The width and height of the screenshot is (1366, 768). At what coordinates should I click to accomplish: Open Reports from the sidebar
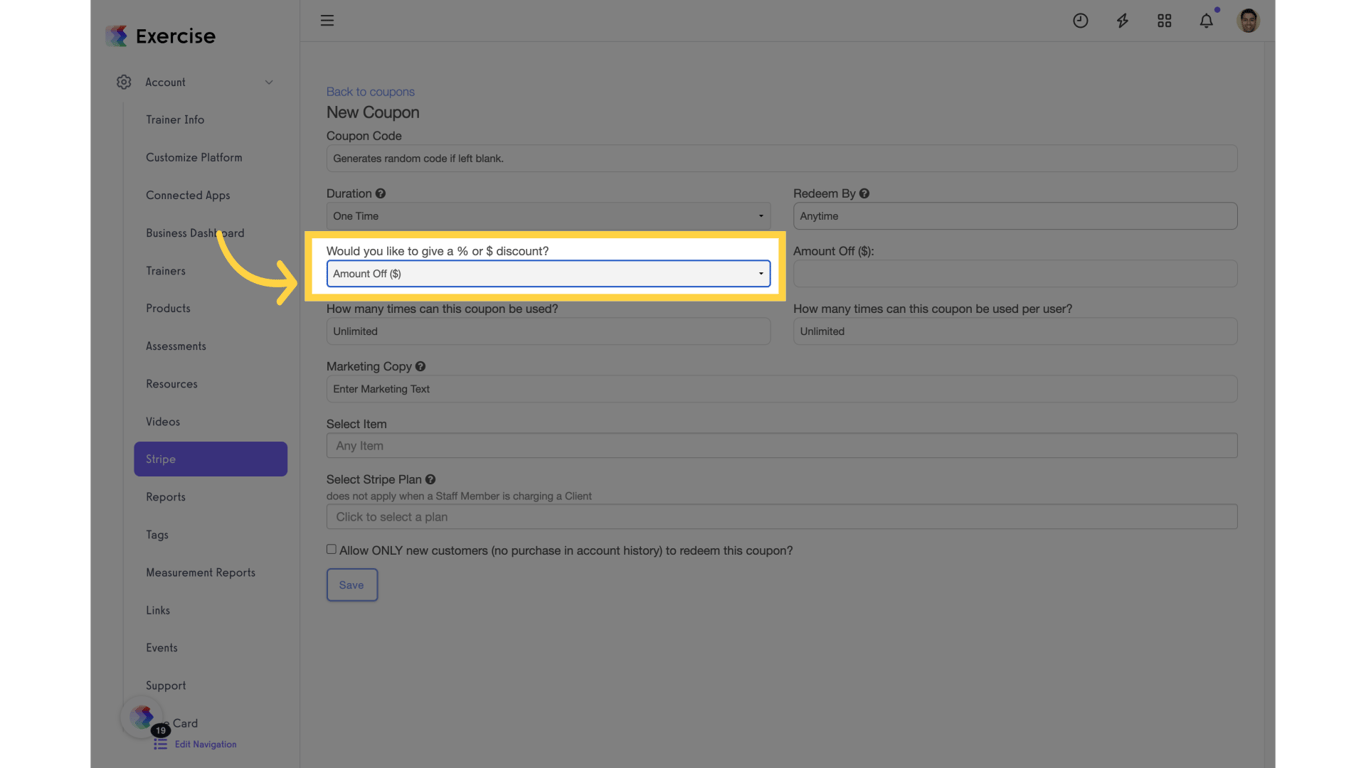(165, 497)
